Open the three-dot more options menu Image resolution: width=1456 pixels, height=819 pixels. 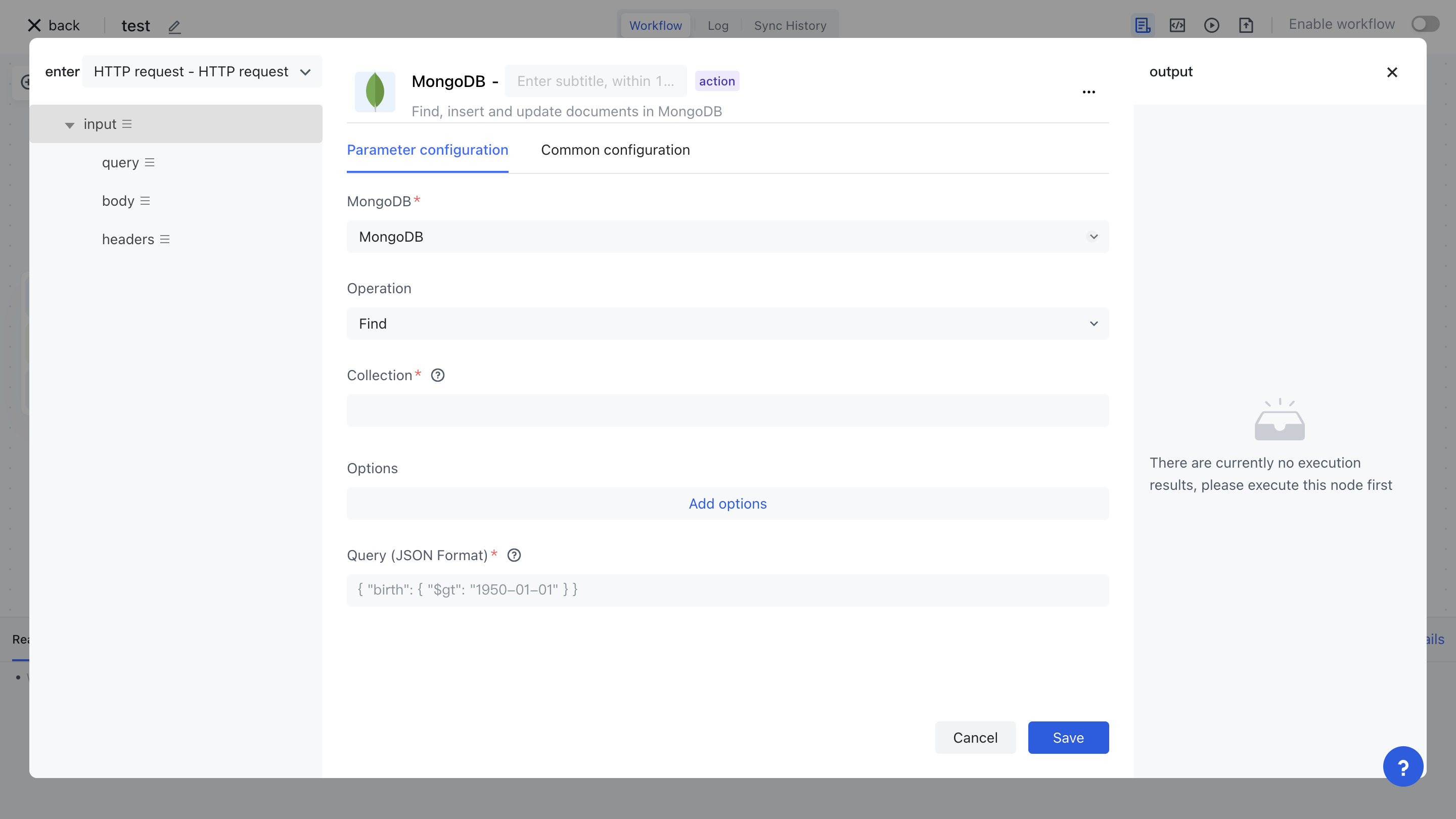1088,92
